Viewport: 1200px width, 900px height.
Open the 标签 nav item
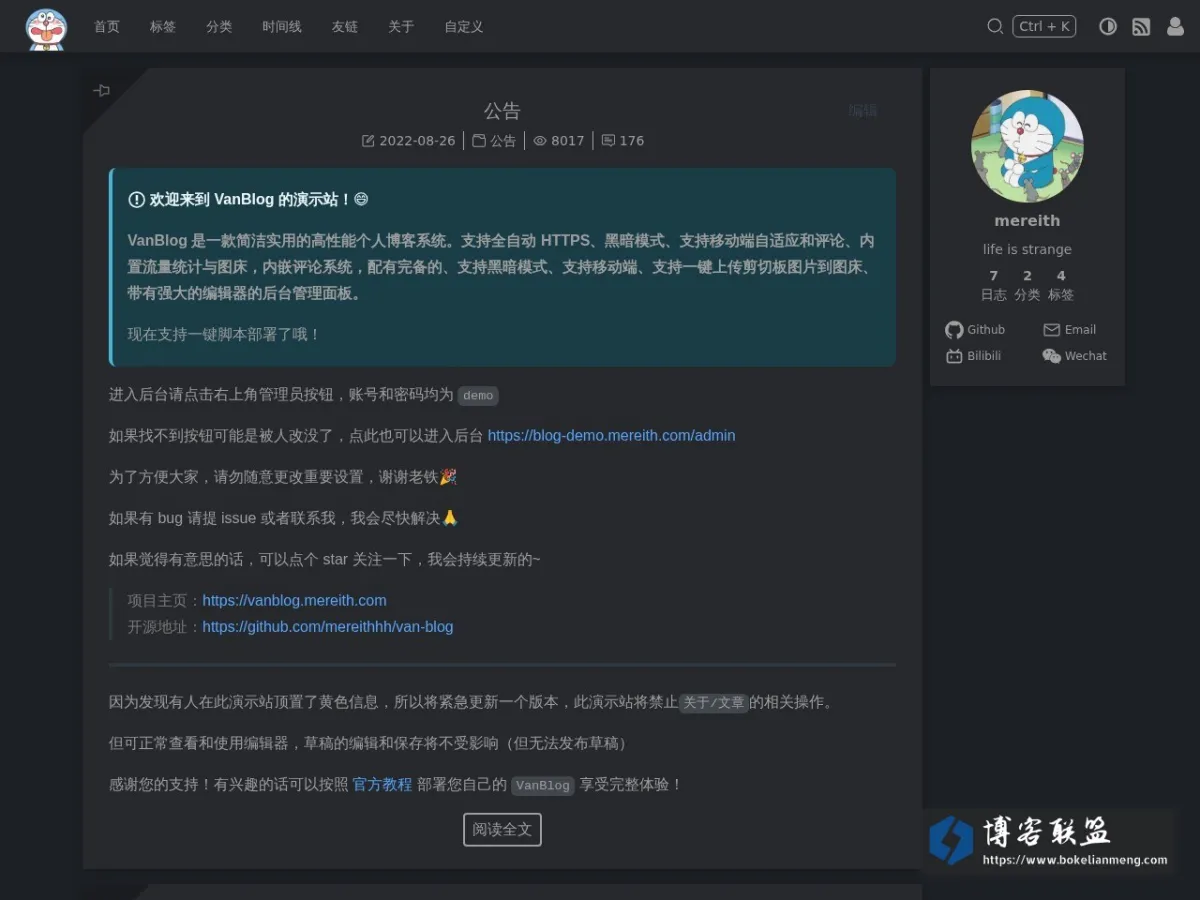[163, 27]
